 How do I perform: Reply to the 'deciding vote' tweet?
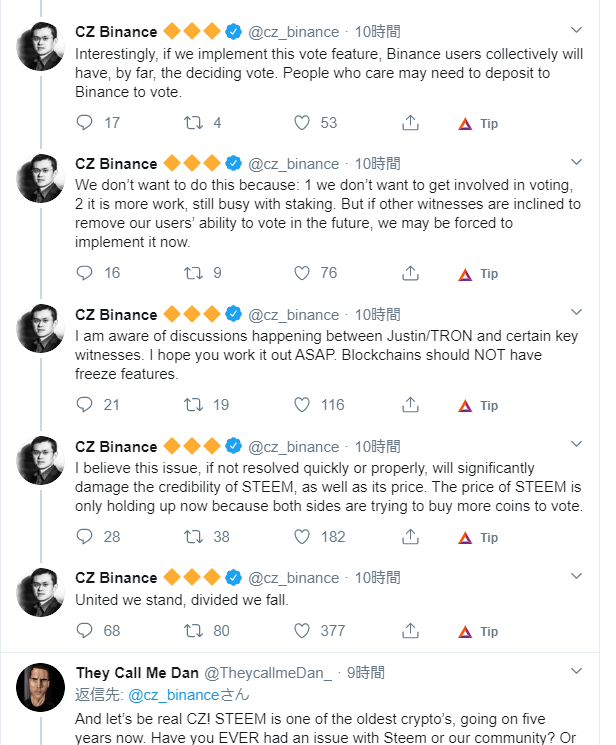tap(85, 123)
